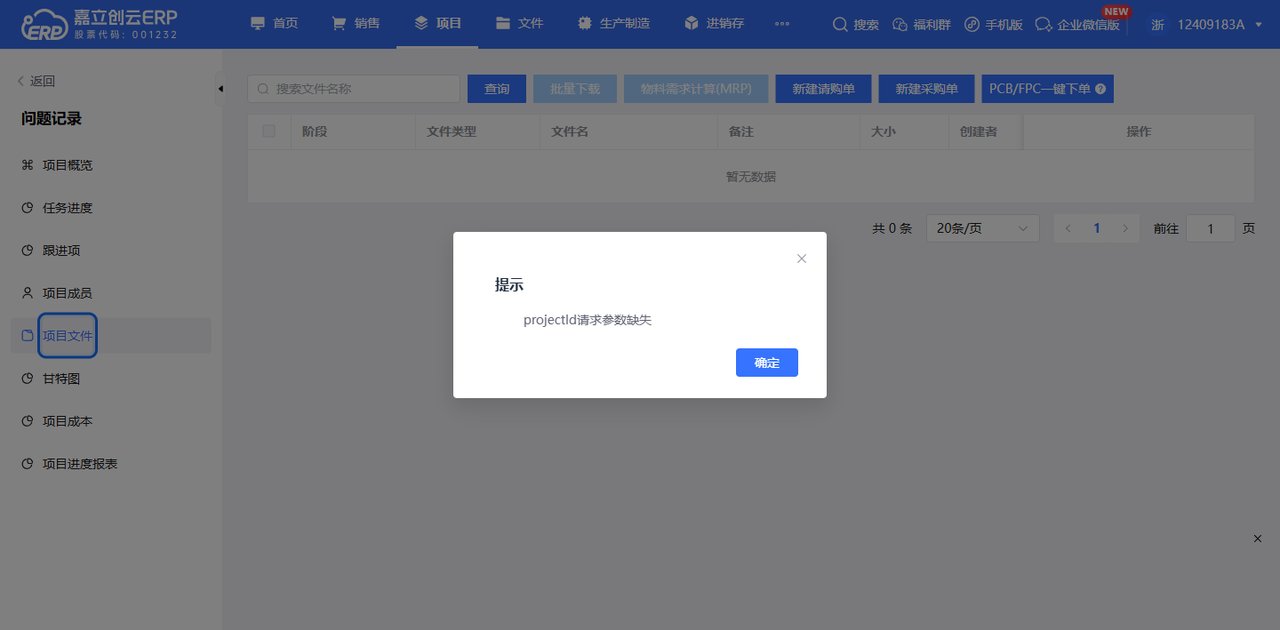The width and height of the screenshot is (1280, 630).
Task: Select 项目成本 in sidebar
Action: click(110, 421)
